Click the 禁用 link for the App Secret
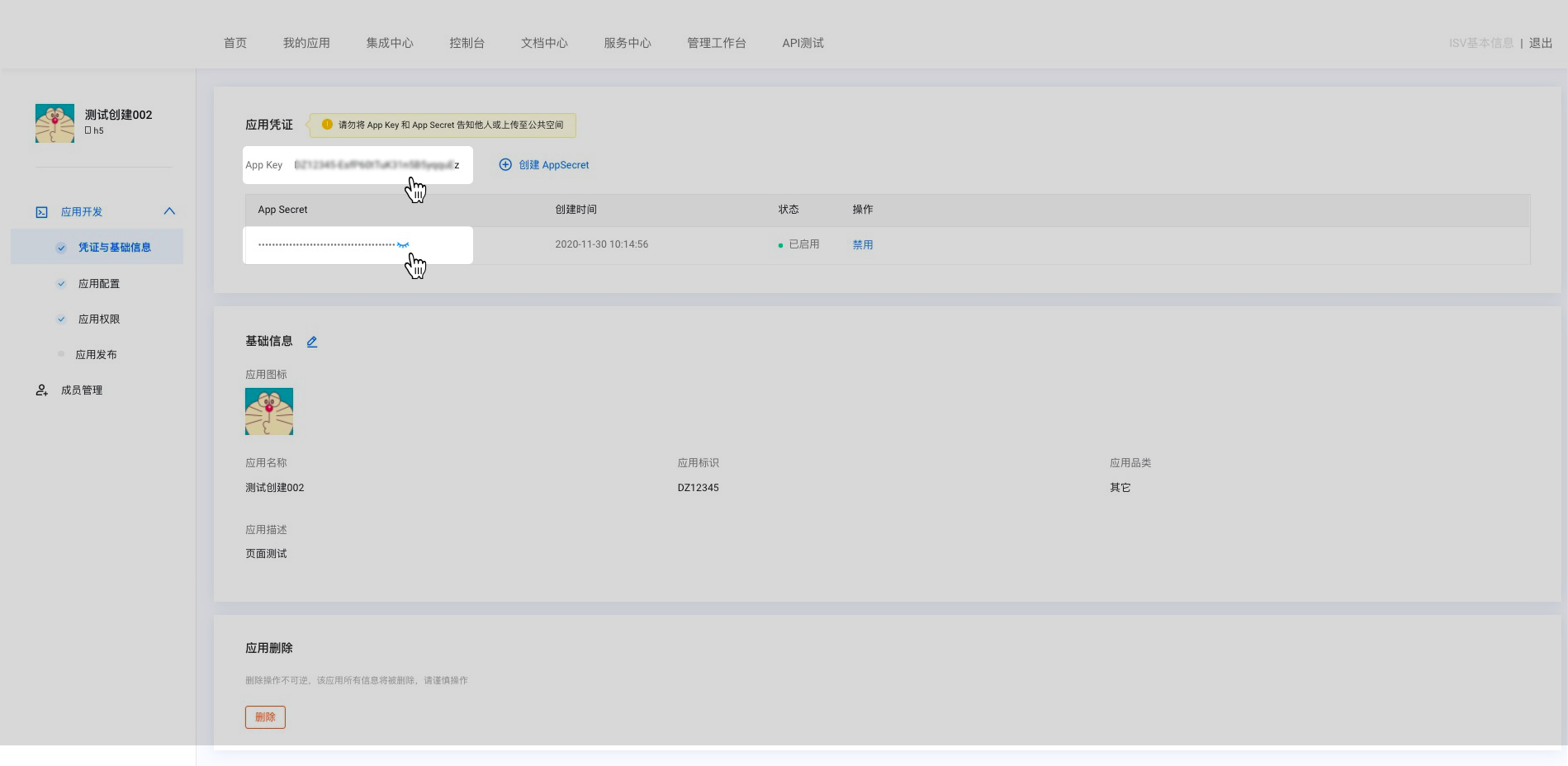The width and height of the screenshot is (1568, 766). (x=863, y=245)
